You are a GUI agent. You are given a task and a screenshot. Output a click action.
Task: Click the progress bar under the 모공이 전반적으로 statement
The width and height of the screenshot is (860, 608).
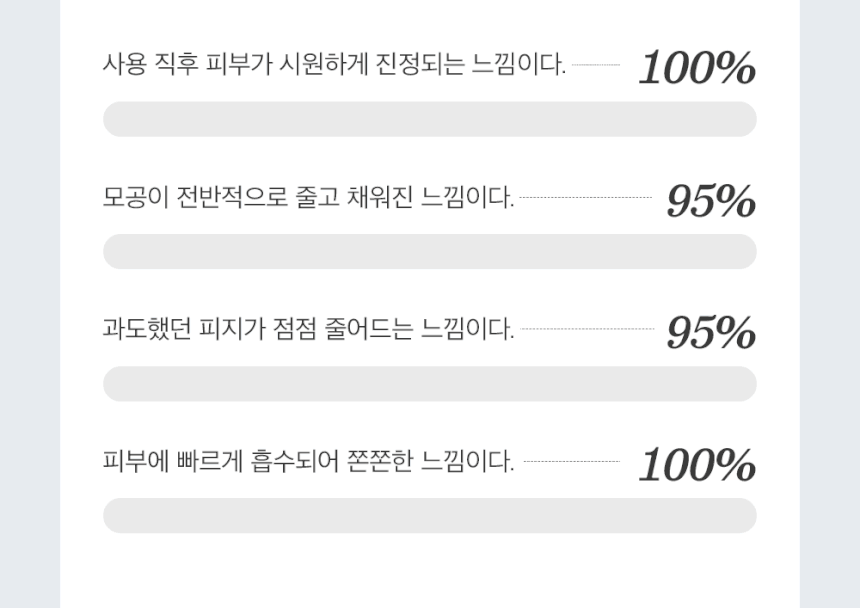[430, 252]
